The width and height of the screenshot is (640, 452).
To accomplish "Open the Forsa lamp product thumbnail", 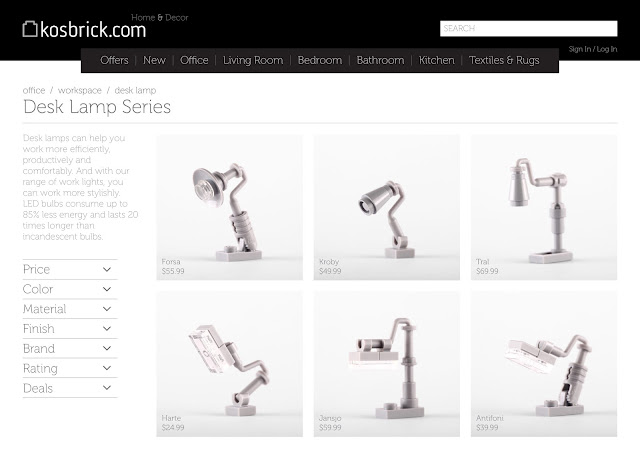I will 229,207.
